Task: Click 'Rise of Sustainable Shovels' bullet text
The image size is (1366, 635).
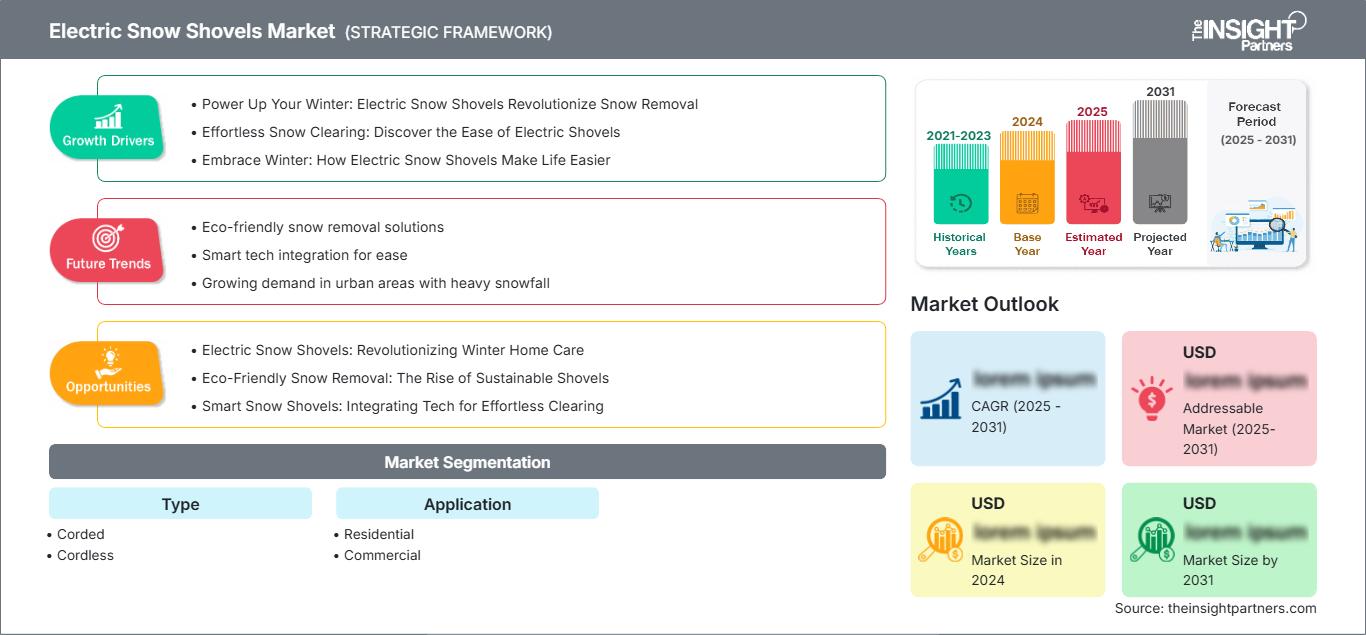Action: (x=405, y=378)
